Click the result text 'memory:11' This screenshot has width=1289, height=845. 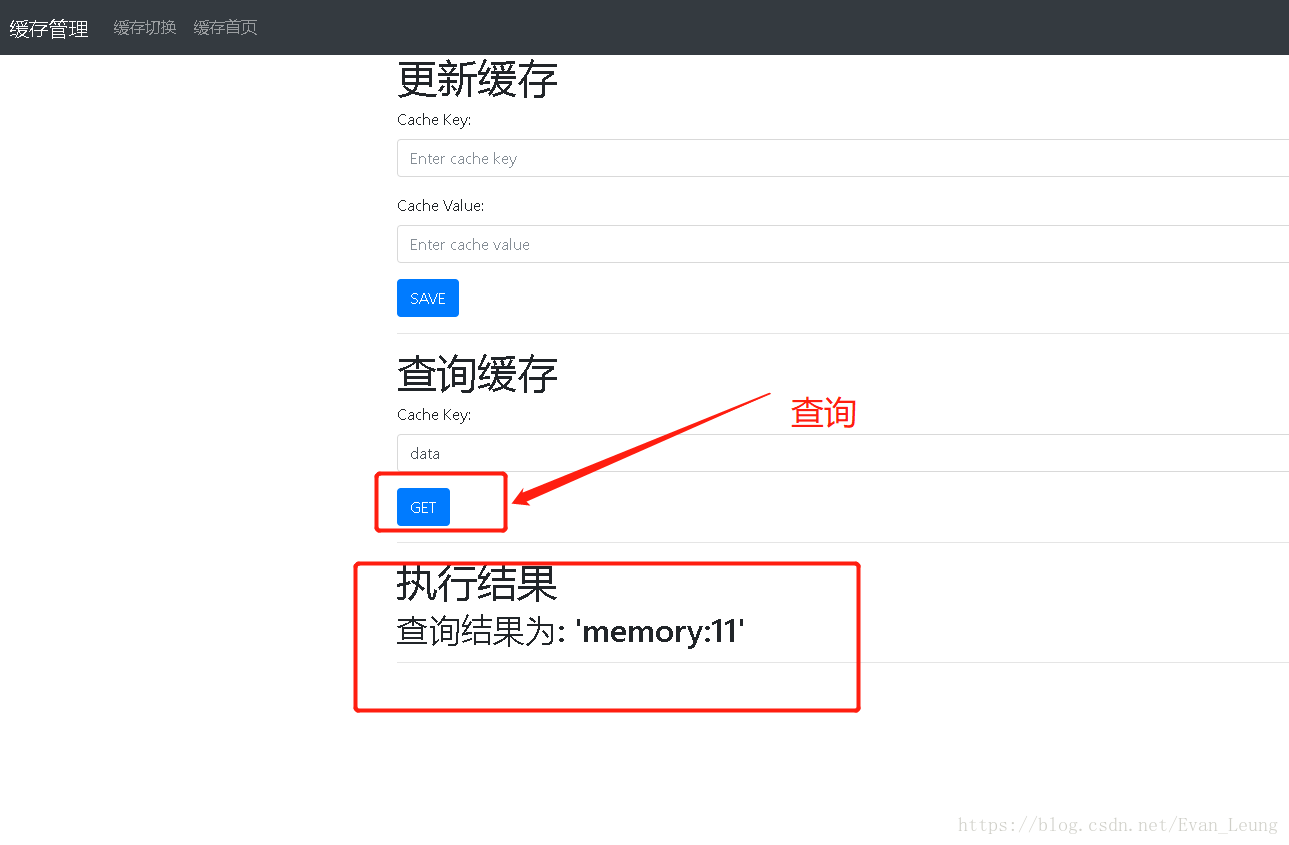point(660,631)
